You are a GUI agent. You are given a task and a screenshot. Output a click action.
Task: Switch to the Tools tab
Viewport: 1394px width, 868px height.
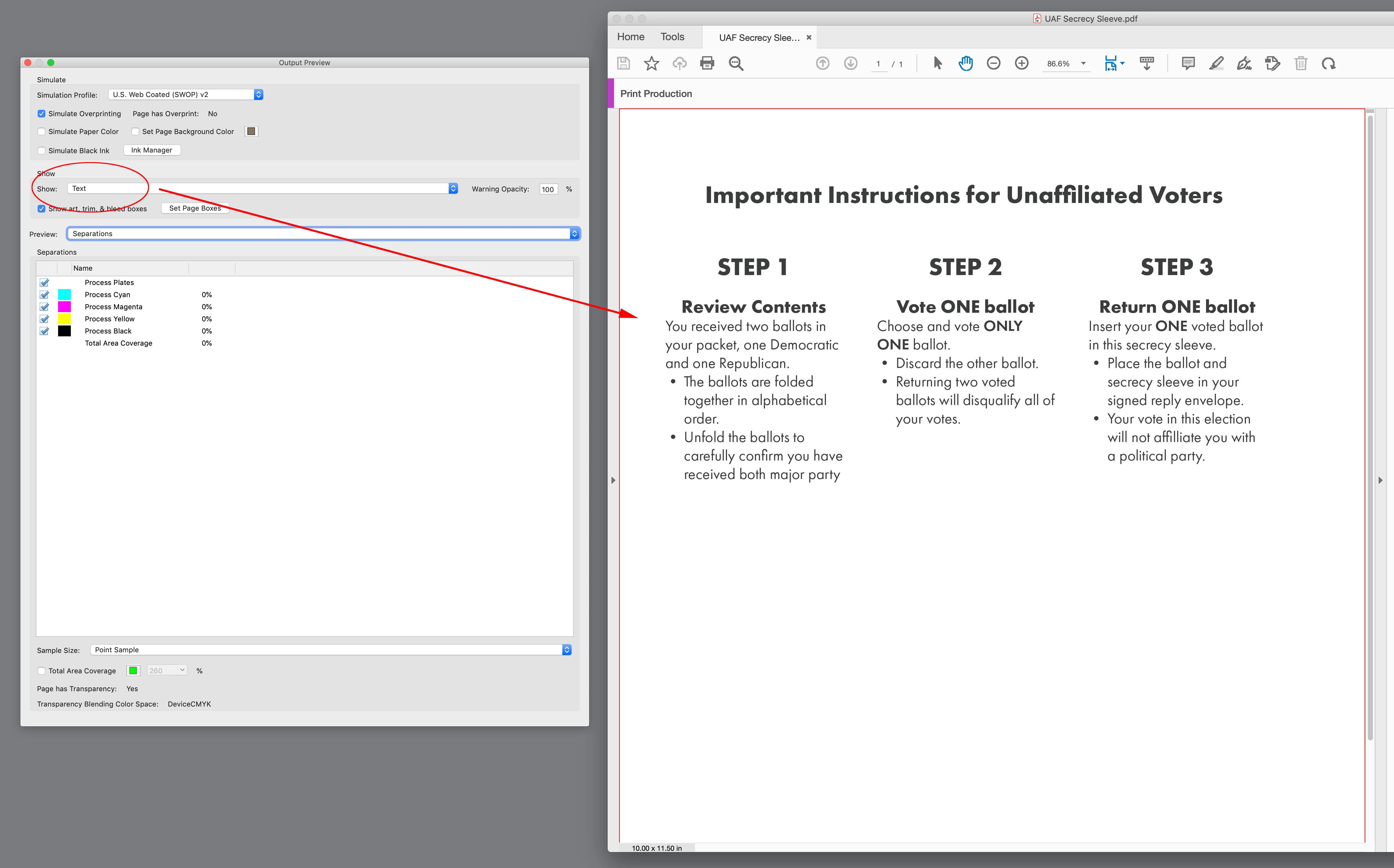(x=672, y=37)
